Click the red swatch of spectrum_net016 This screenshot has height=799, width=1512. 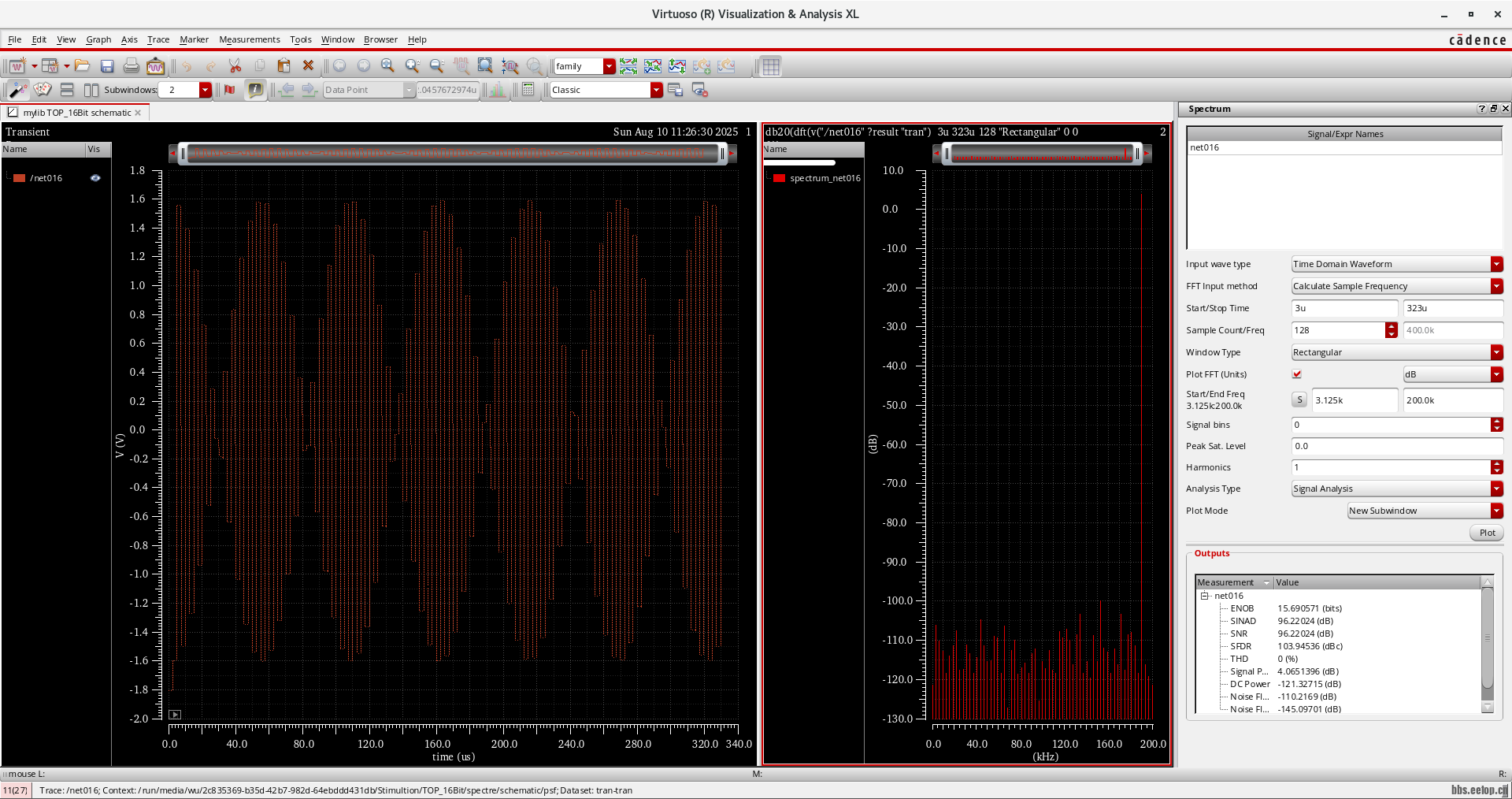tap(779, 178)
